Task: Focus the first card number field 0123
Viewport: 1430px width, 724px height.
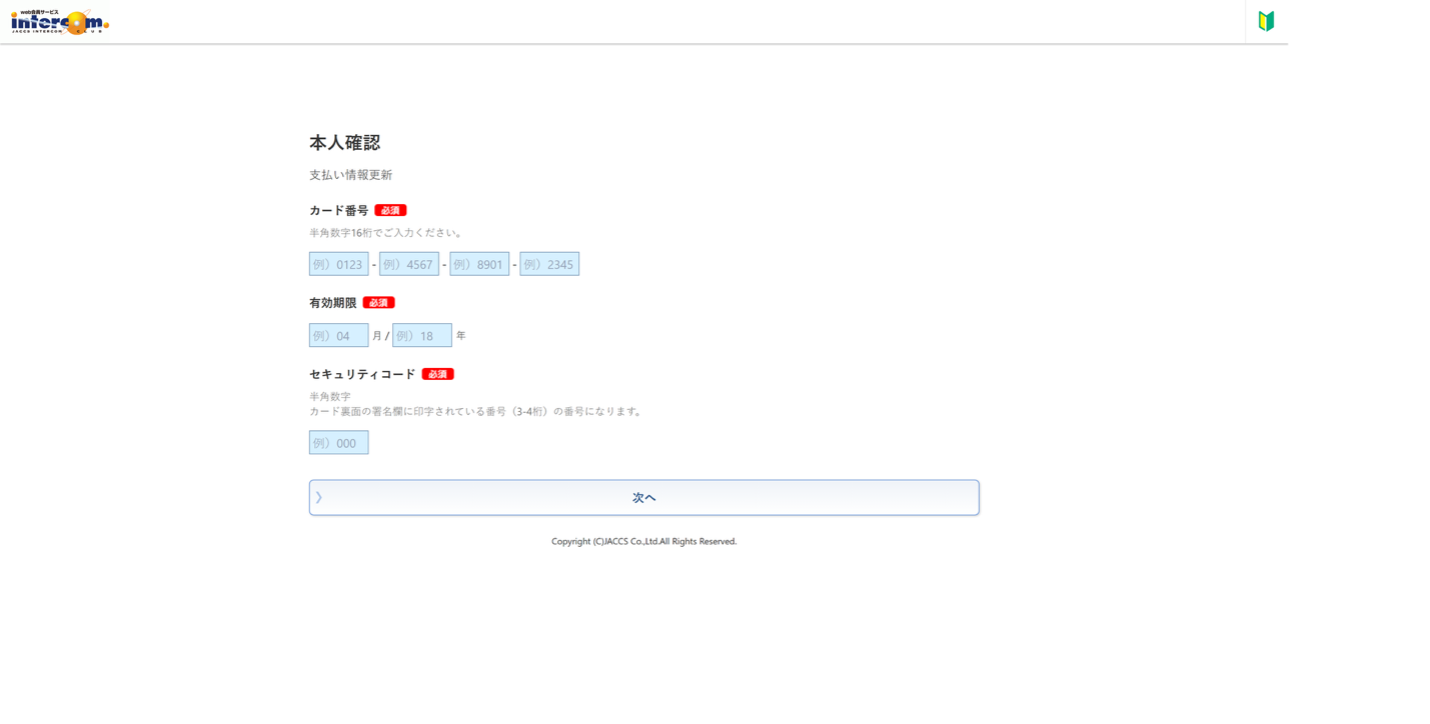Action: pos(339,264)
